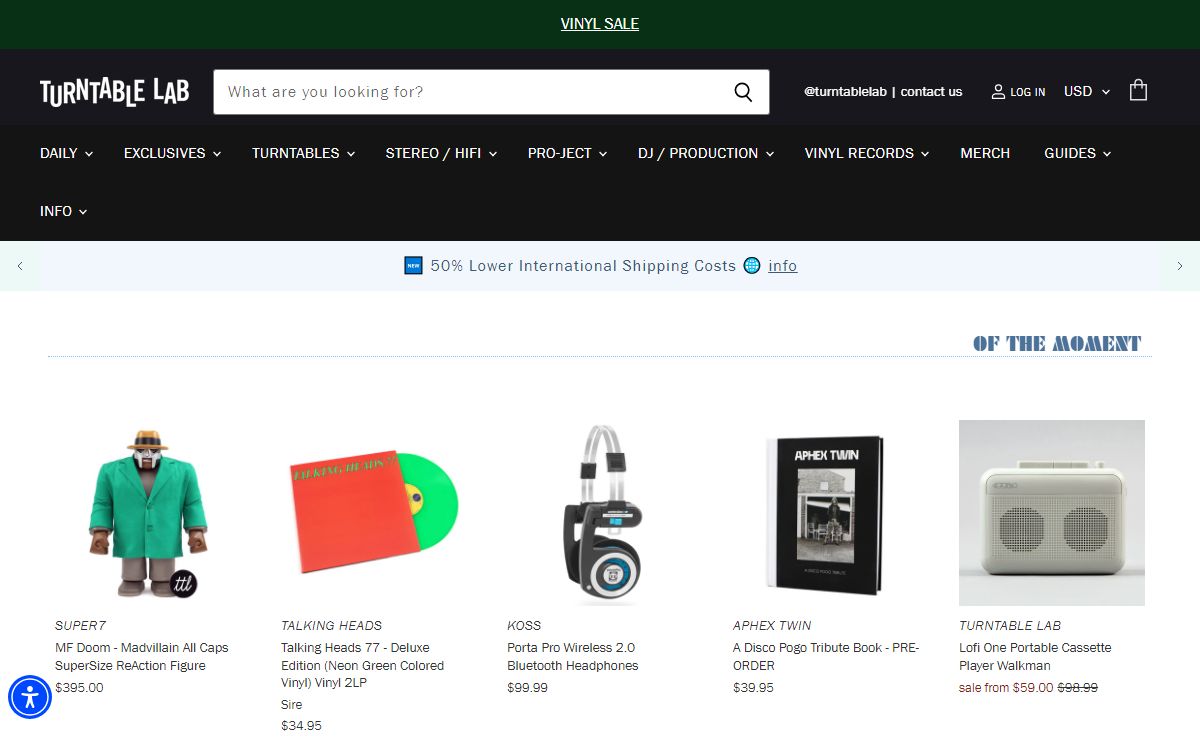Click Lofi One Portable Cassette Player title
This screenshot has height=740, width=1200.
[x=1035, y=657]
